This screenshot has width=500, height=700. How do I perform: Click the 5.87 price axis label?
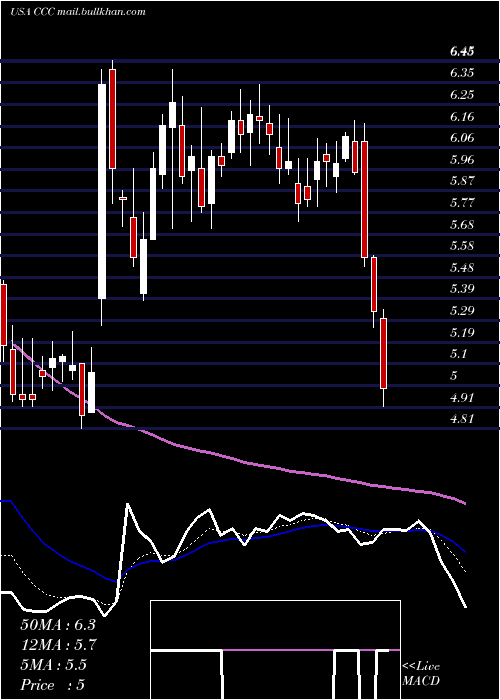462,181
